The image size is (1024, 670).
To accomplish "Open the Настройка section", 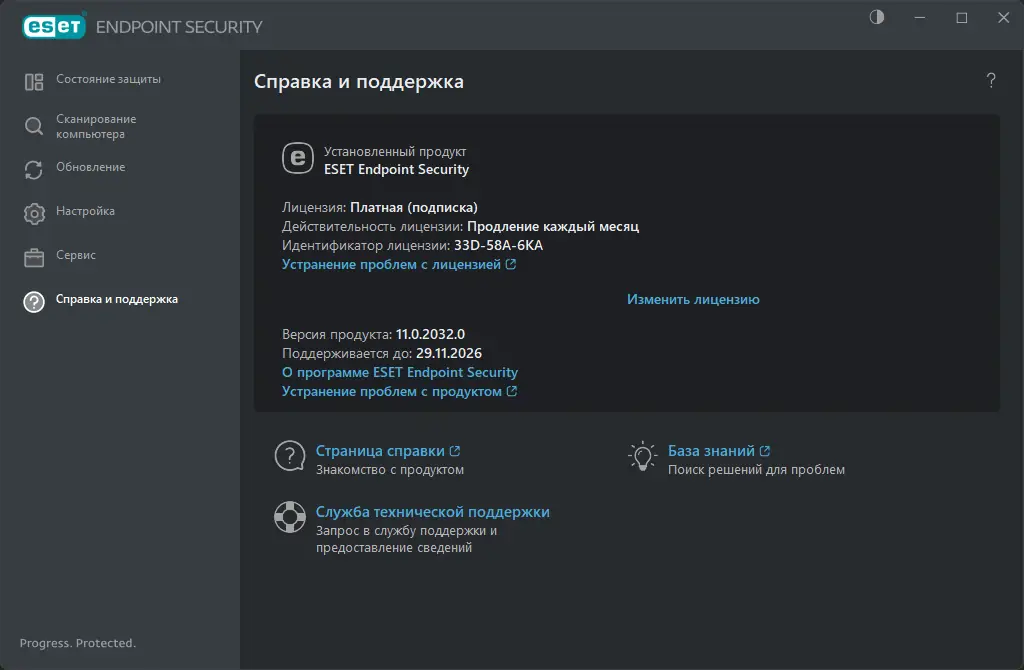I will point(85,211).
